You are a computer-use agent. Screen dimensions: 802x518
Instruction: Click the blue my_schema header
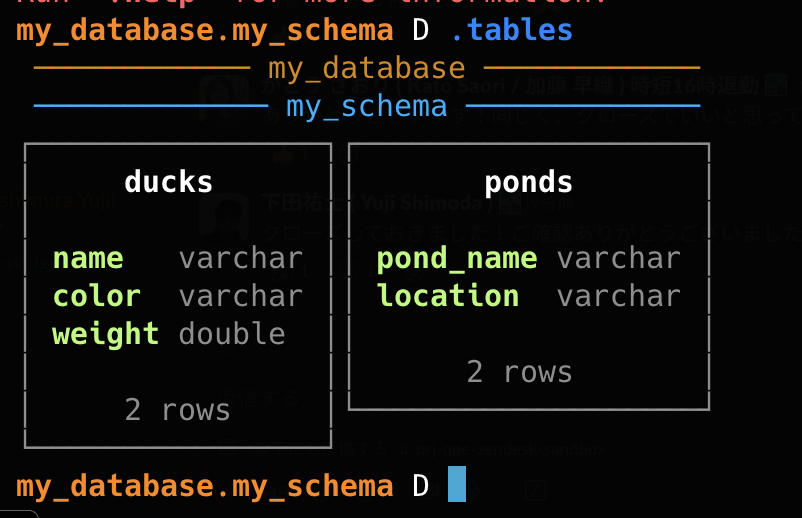tap(366, 105)
